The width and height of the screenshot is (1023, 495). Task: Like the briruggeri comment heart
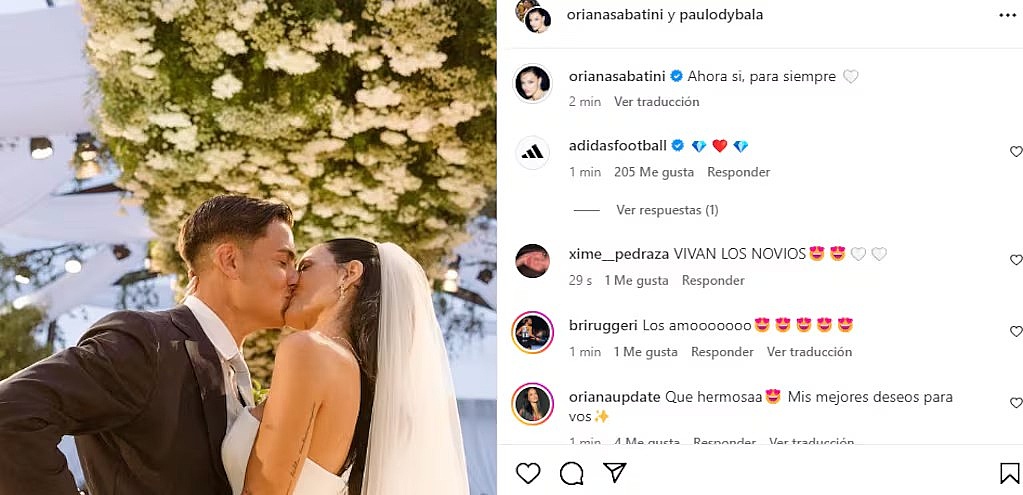click(1016, 331)
